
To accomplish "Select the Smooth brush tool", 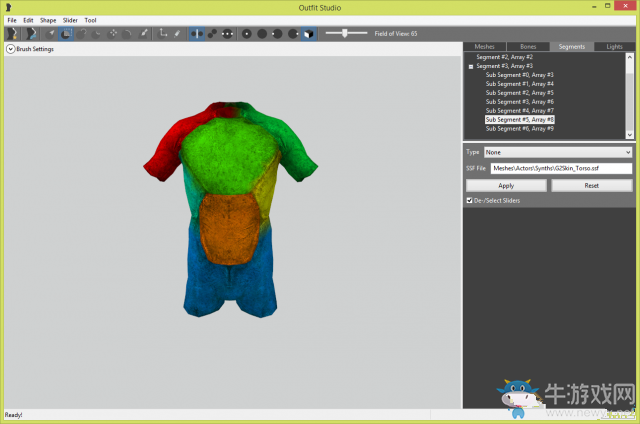I will [x=127, y=34].
